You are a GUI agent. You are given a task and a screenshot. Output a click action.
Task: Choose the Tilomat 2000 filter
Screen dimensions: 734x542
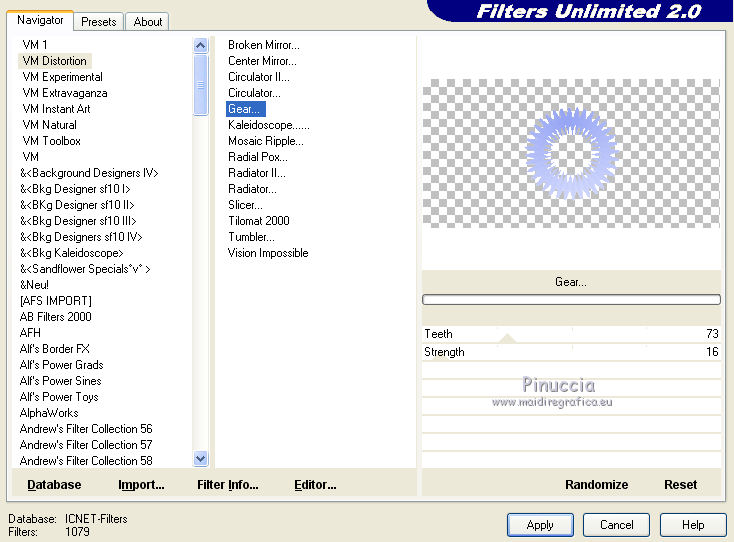(x=258, y=220)
